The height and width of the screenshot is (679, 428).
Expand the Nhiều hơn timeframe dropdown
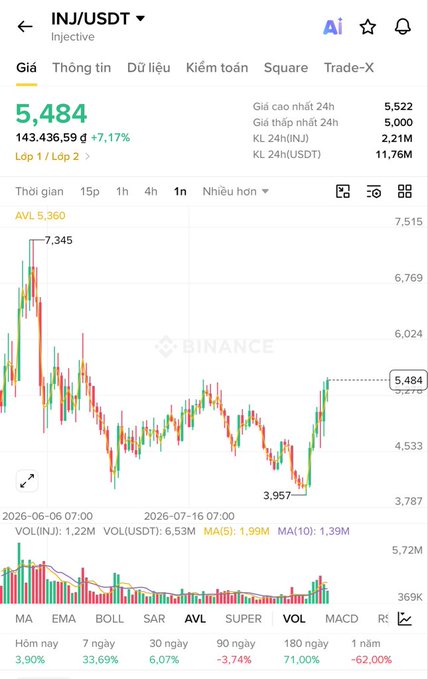tap(236, 191)
